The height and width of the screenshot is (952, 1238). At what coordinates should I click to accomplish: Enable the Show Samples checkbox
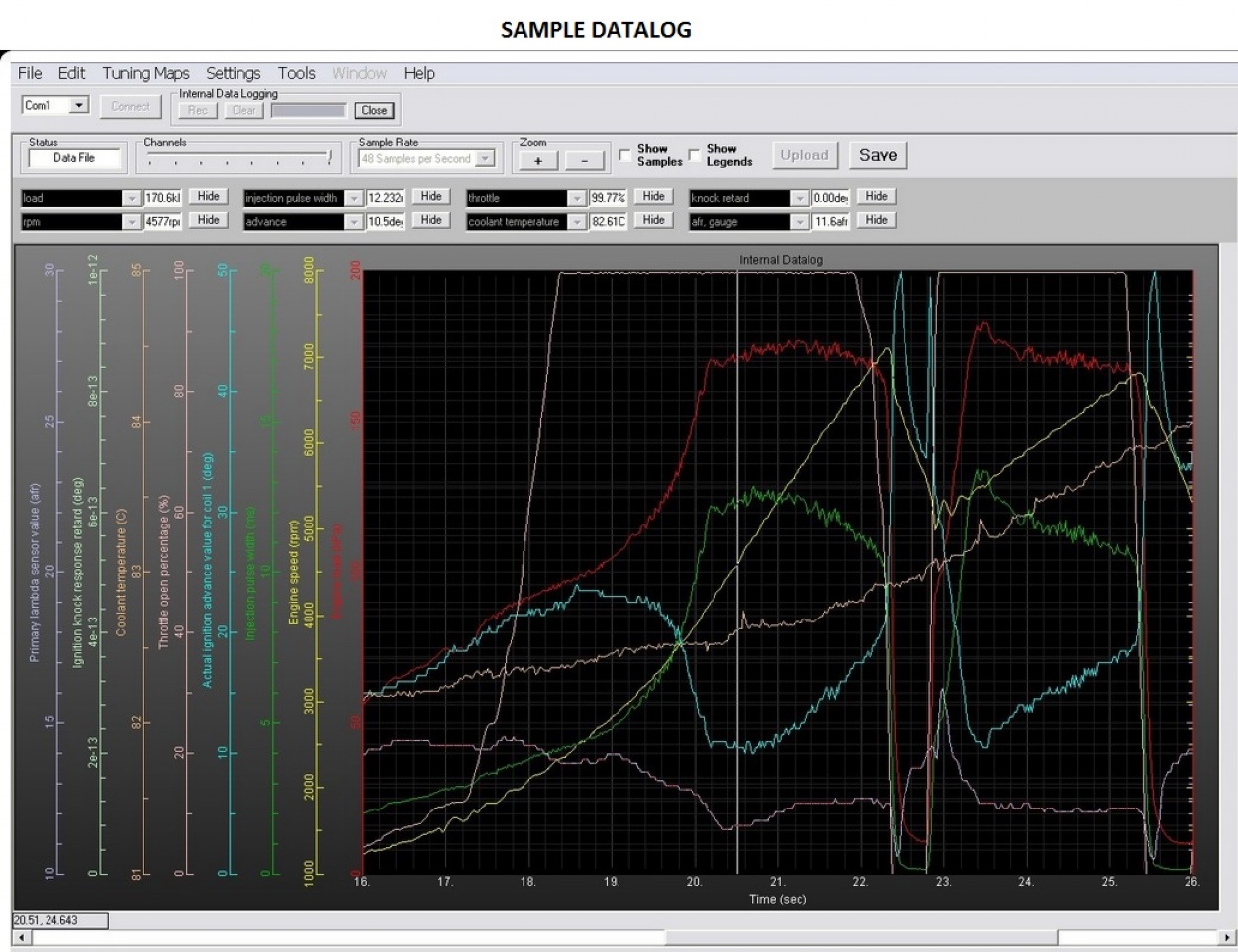pos(625,155)
